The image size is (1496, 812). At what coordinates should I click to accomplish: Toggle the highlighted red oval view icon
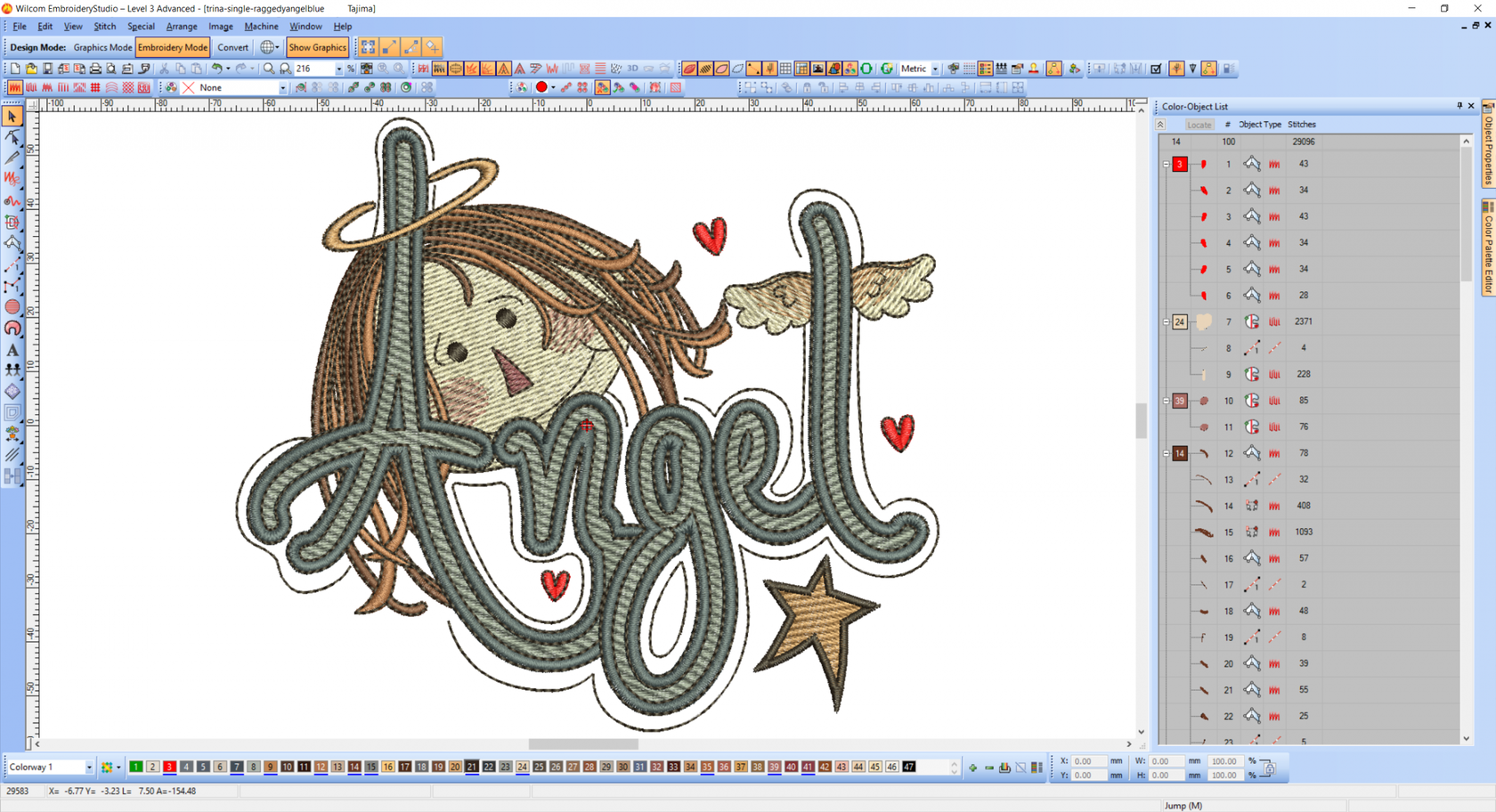pyautogui.click(x=689, y=69)
